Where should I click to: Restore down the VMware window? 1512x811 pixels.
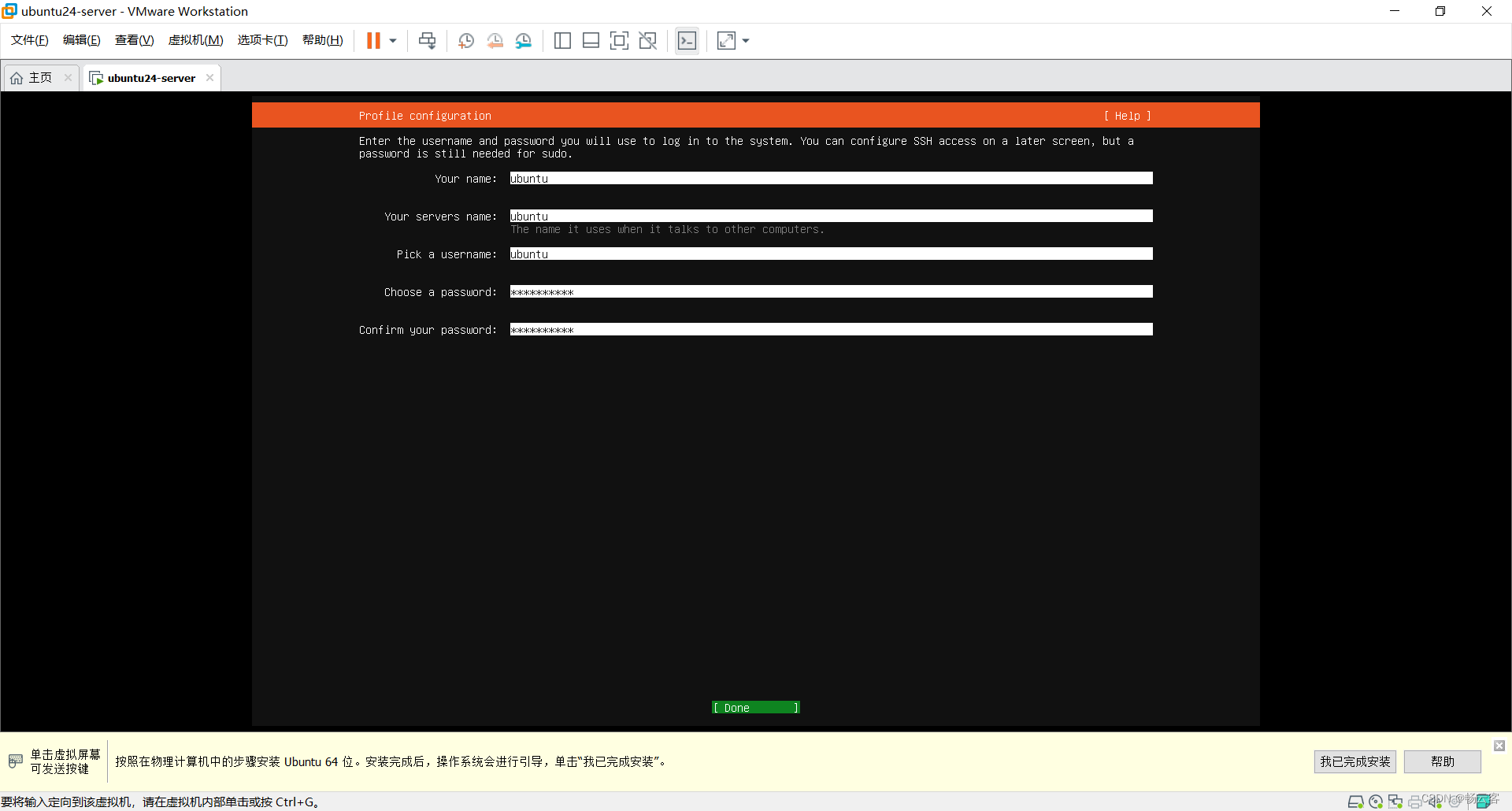[1440, 11]
